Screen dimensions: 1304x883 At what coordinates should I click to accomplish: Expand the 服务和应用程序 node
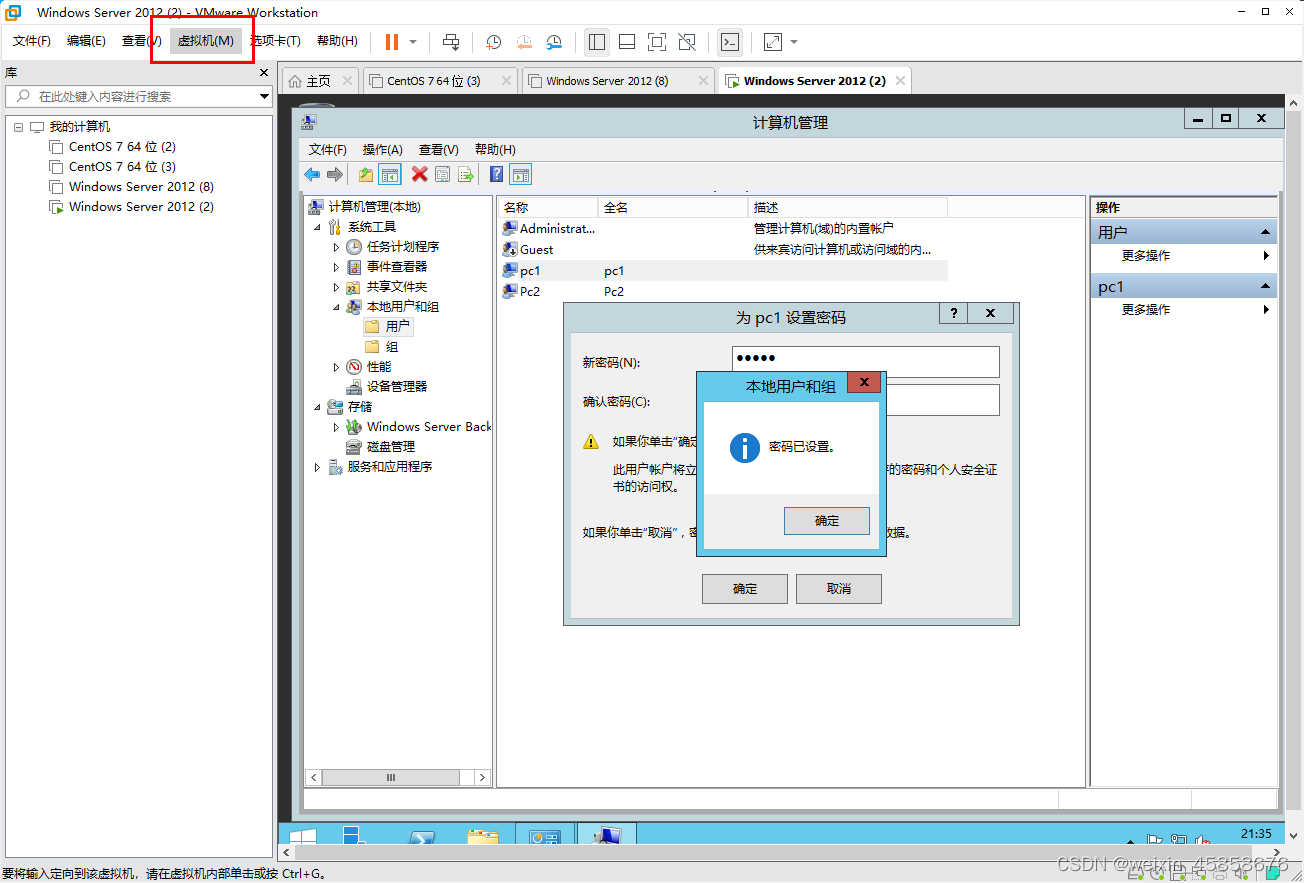click(x=317, y=467)
